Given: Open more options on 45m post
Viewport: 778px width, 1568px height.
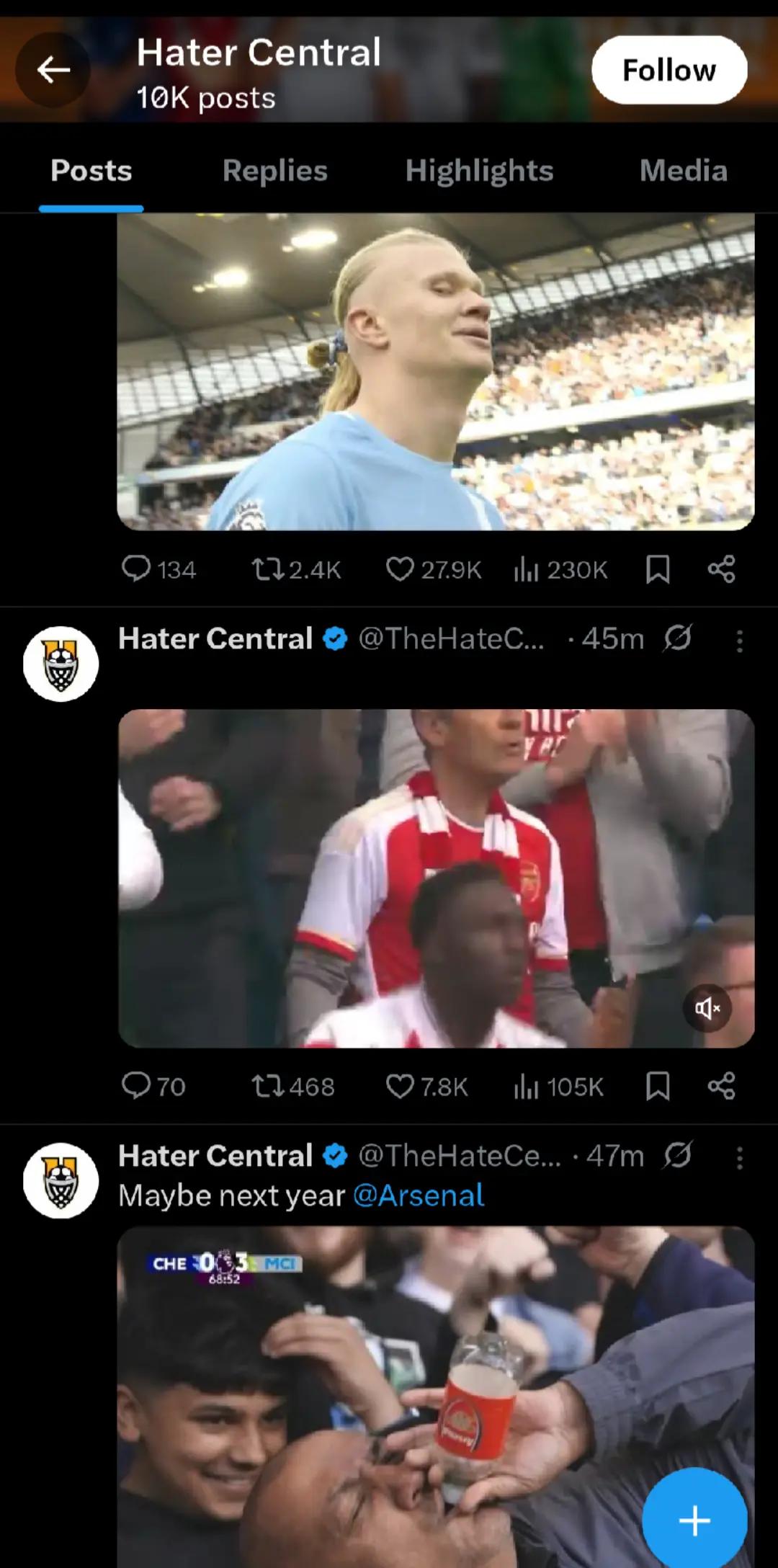Looking at the screenshot, I should [x=739, y=641].
